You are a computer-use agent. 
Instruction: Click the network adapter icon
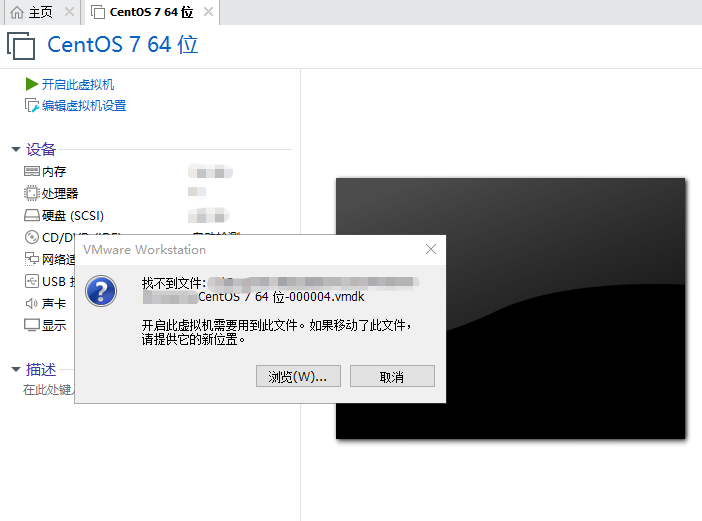click(x=32, y=259)
